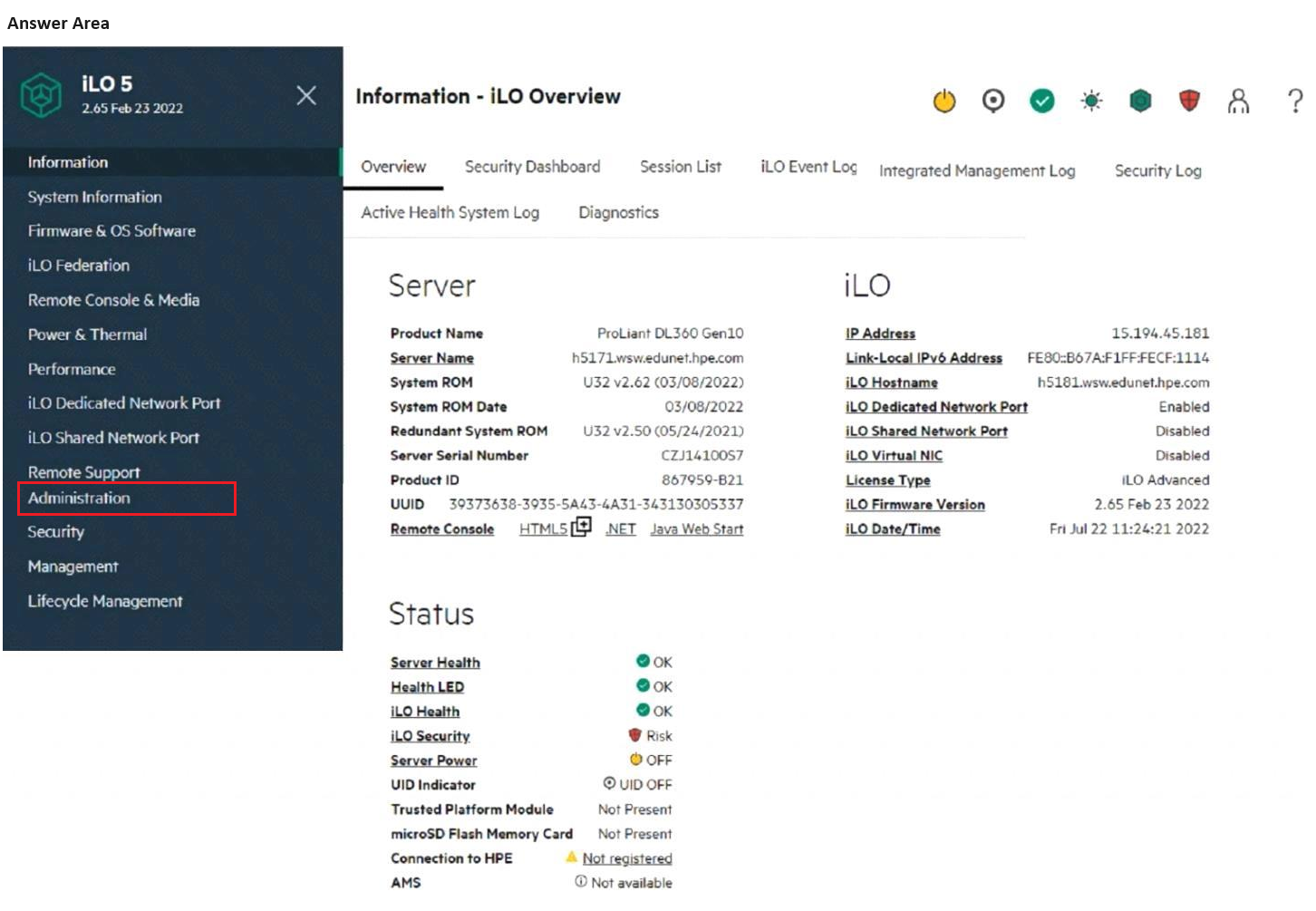This screenshot has width=1316, height=911.
Task: Click the Server Power OFF status icon
Action: coord(636,759)
